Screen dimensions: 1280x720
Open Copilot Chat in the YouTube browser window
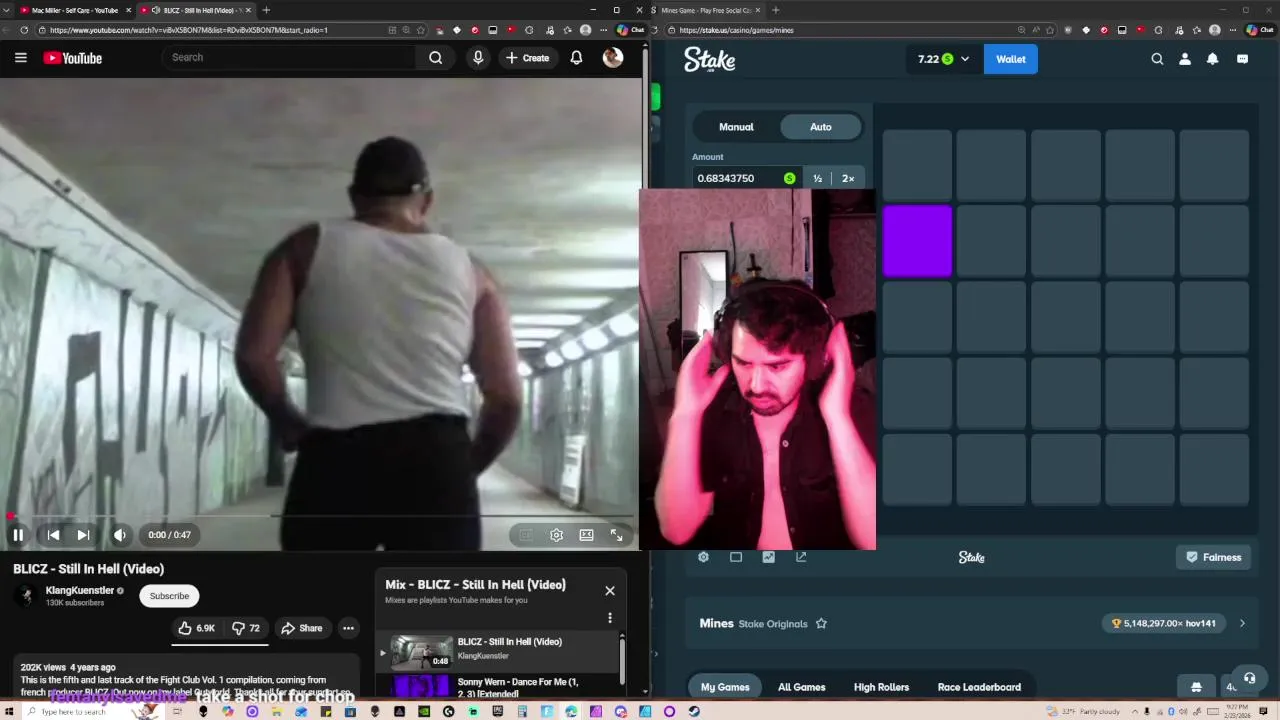pos(630,30)
